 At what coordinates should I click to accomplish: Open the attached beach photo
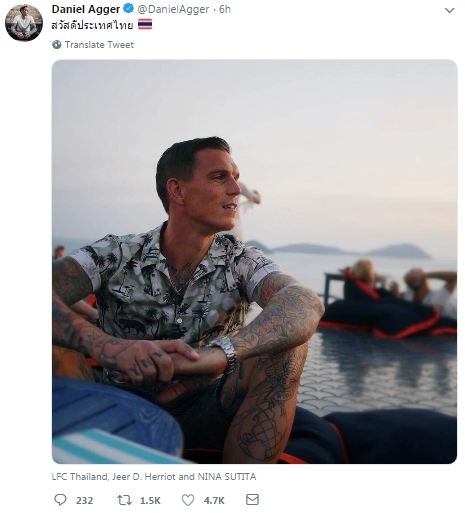pos(254,262)
